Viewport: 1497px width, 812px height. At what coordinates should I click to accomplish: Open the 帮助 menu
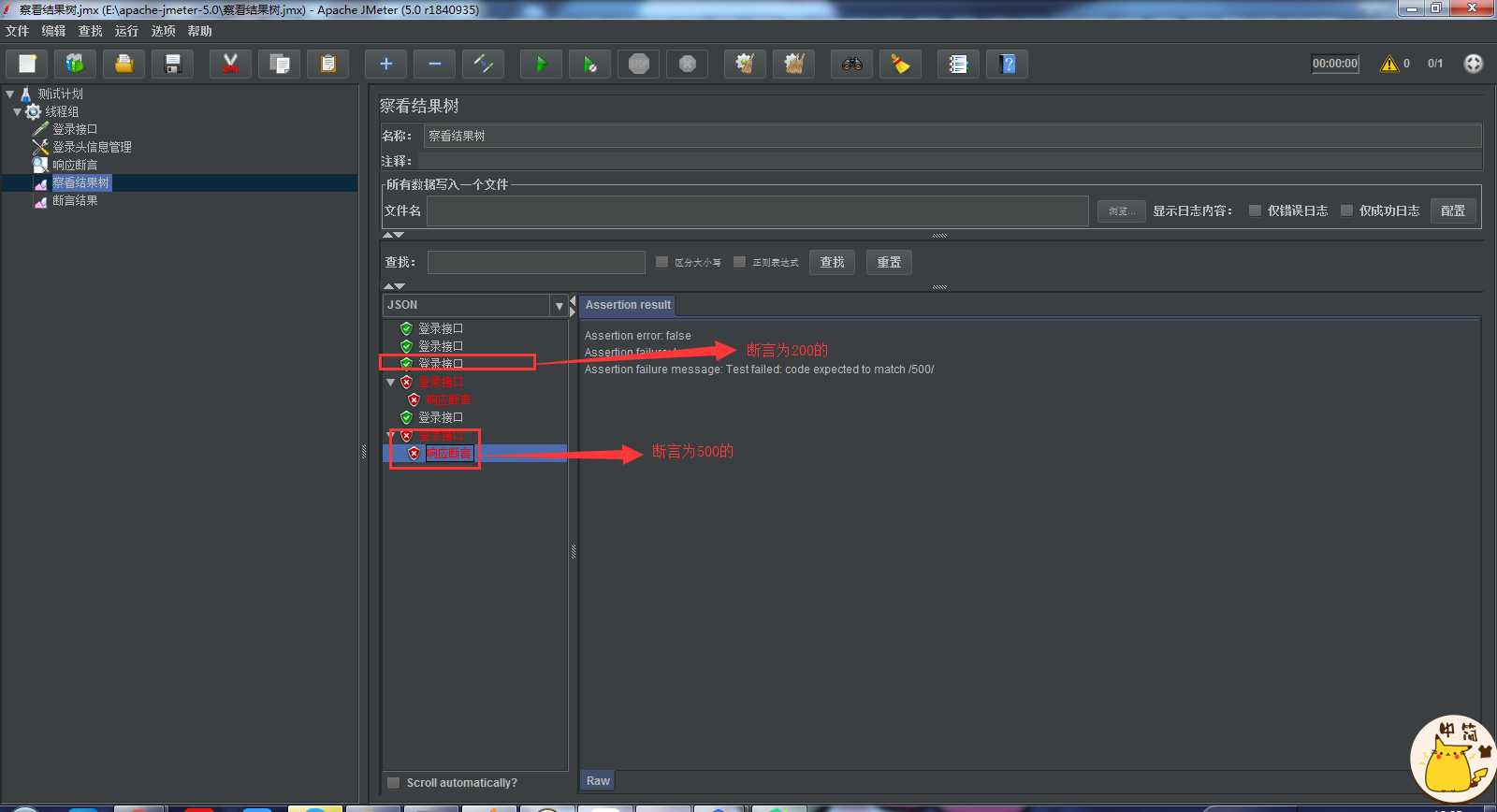tap(199, 31)
